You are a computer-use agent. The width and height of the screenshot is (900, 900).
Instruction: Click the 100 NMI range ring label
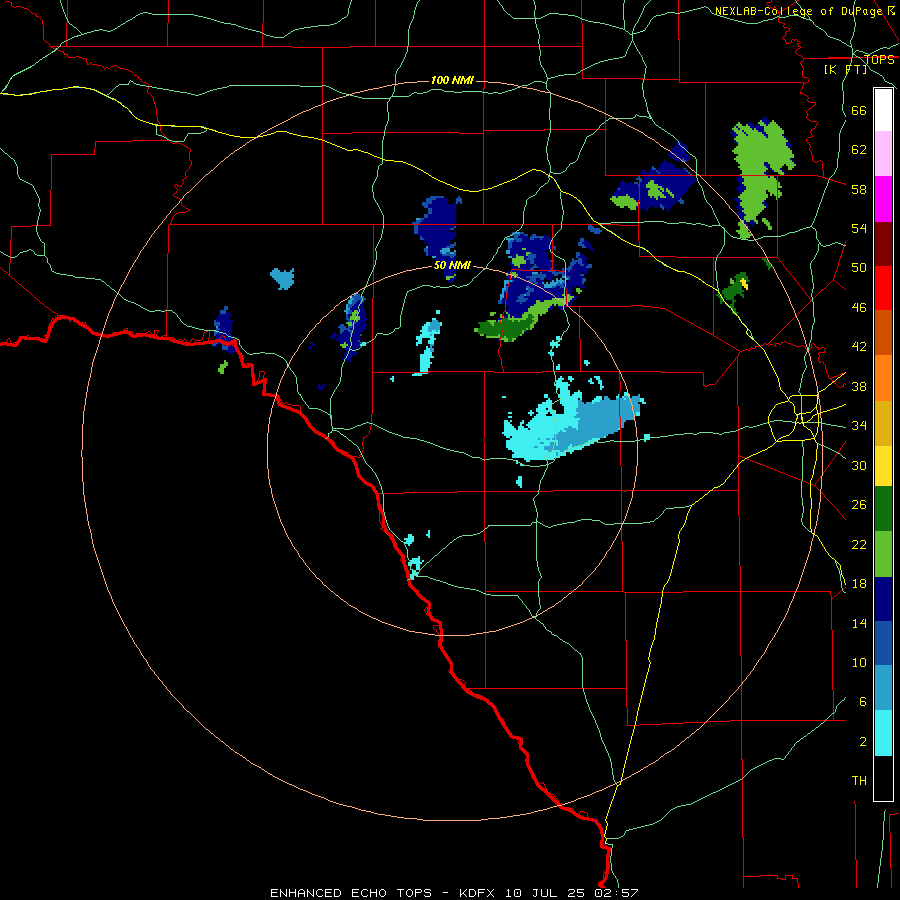(452, 80)
